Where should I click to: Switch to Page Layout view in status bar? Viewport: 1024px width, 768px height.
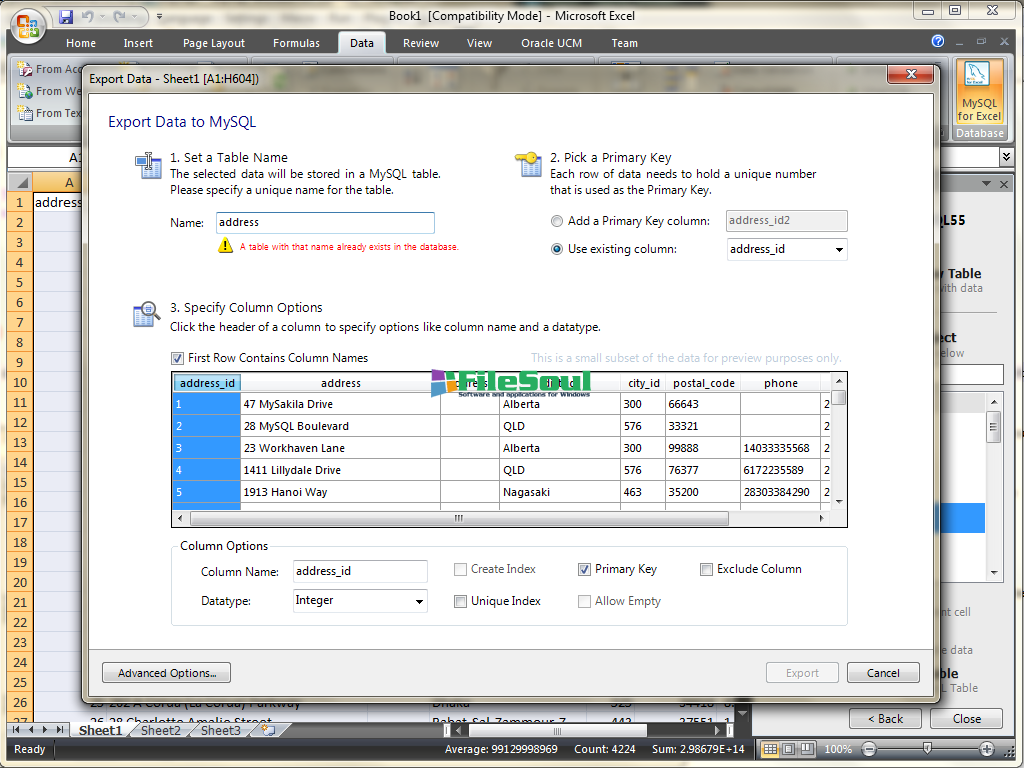789,749
